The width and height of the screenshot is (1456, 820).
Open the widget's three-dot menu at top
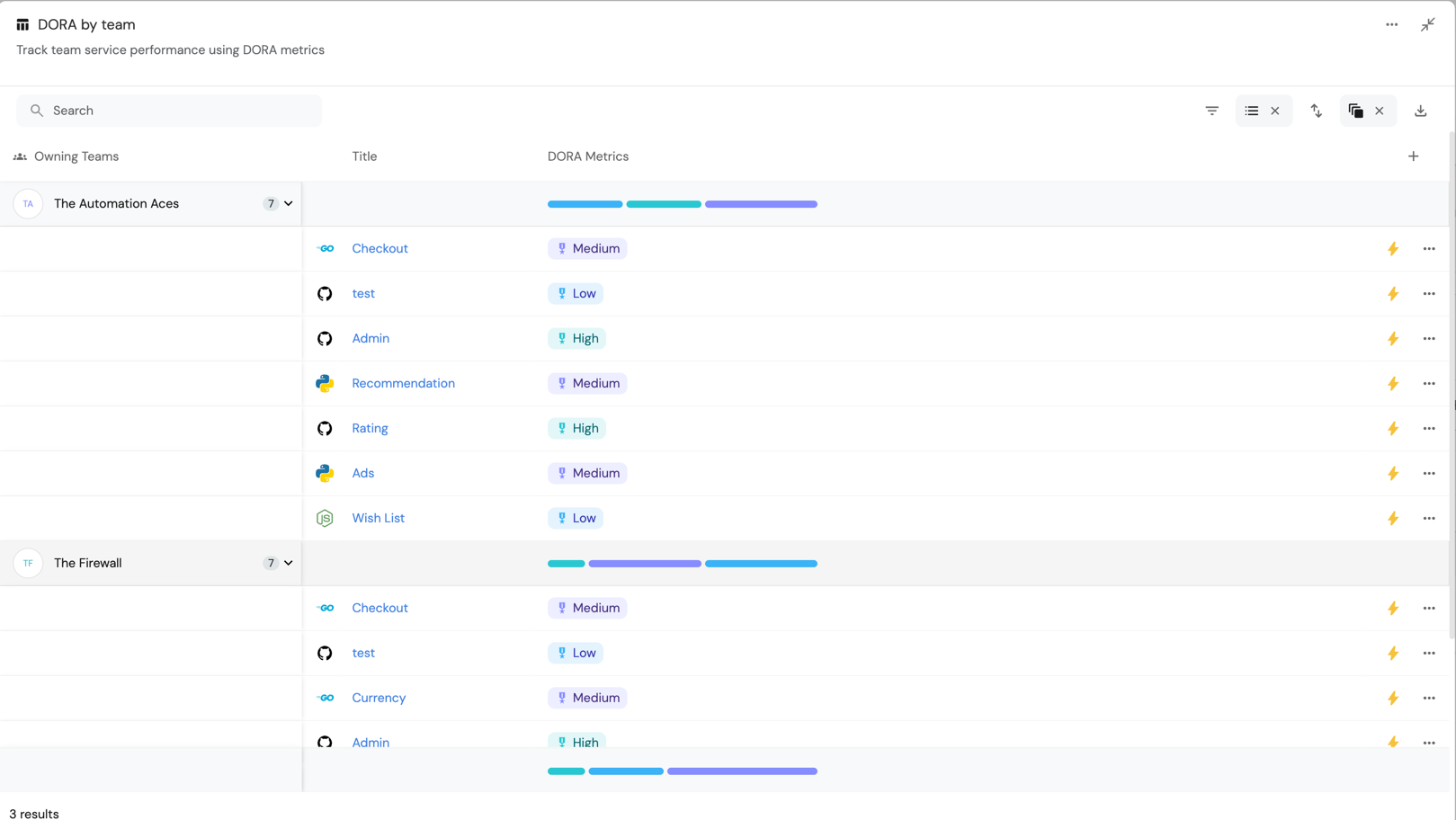click(1391, 24)
